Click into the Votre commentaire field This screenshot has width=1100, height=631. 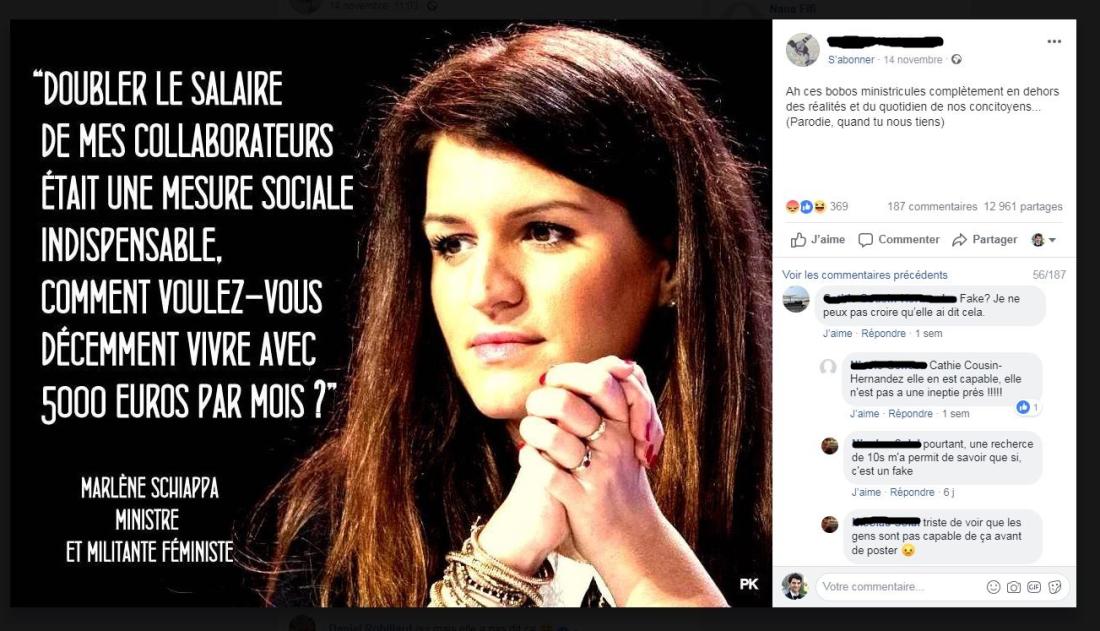point(900,587)
